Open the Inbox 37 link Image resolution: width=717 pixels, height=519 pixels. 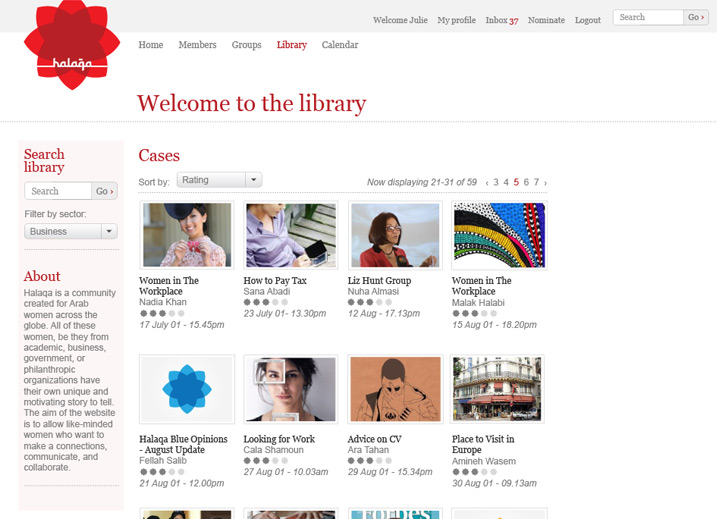coord(502,20)
